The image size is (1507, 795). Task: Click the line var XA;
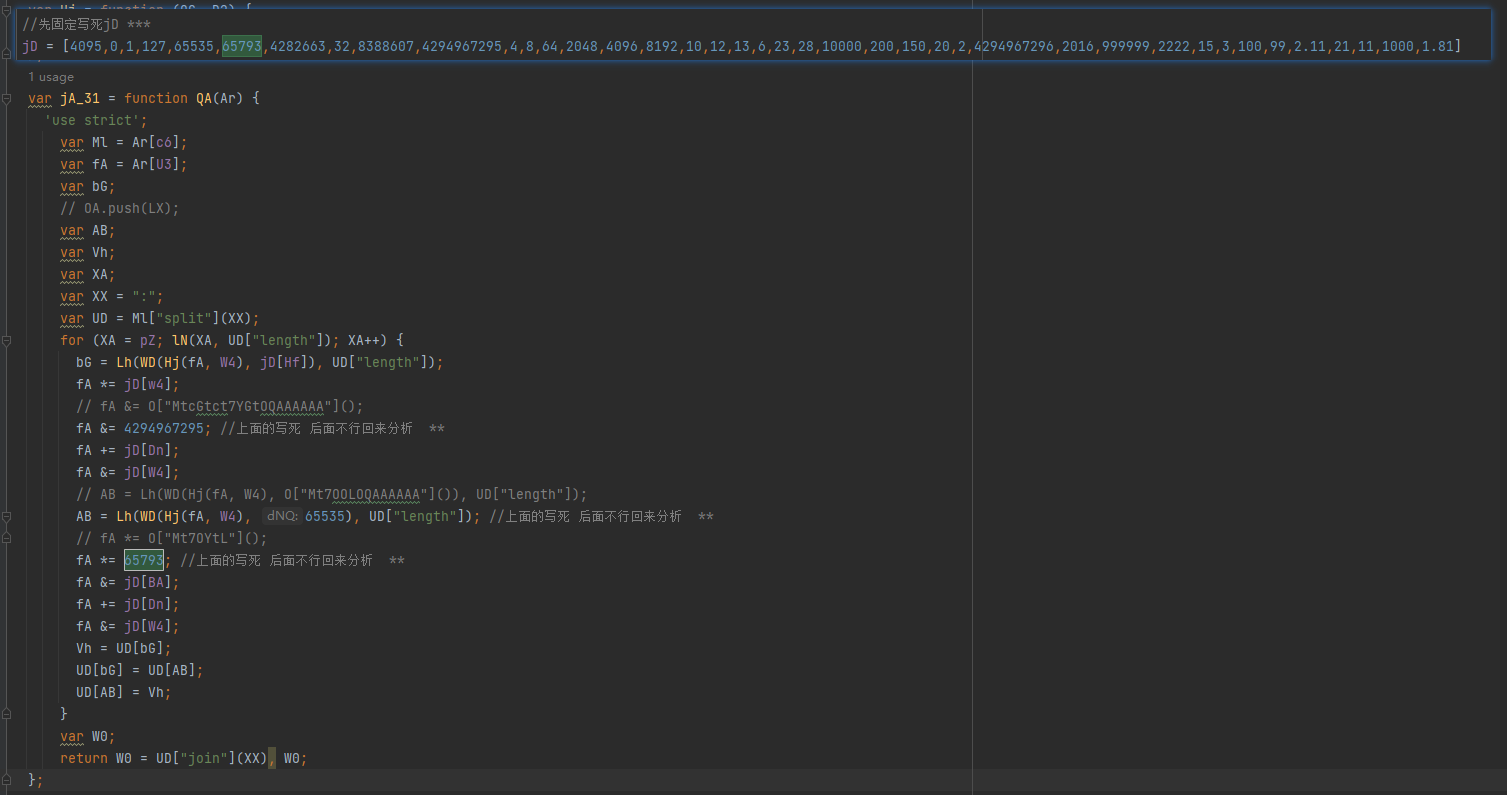88,274
